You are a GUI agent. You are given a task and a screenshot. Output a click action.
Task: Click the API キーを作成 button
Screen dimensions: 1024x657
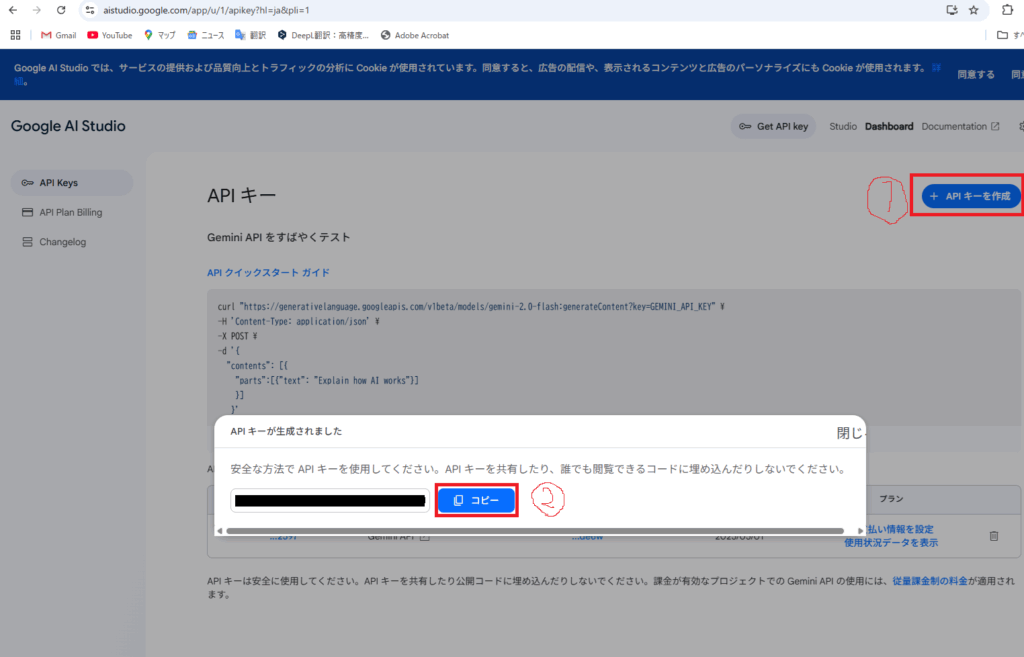tap(970, 196)
